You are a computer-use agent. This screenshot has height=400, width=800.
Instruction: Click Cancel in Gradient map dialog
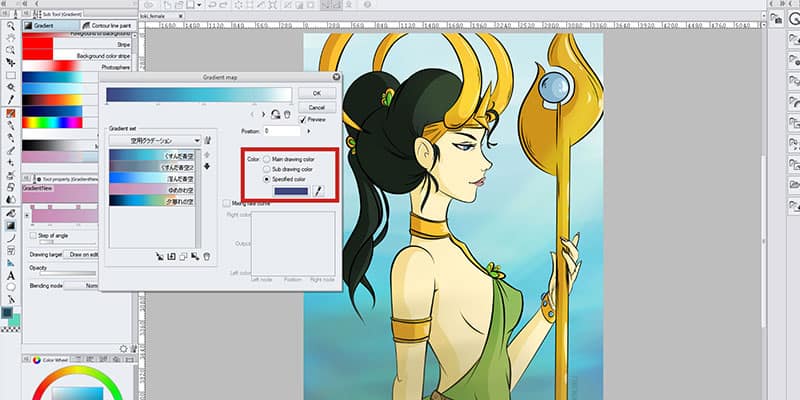[x=317, y=108]
